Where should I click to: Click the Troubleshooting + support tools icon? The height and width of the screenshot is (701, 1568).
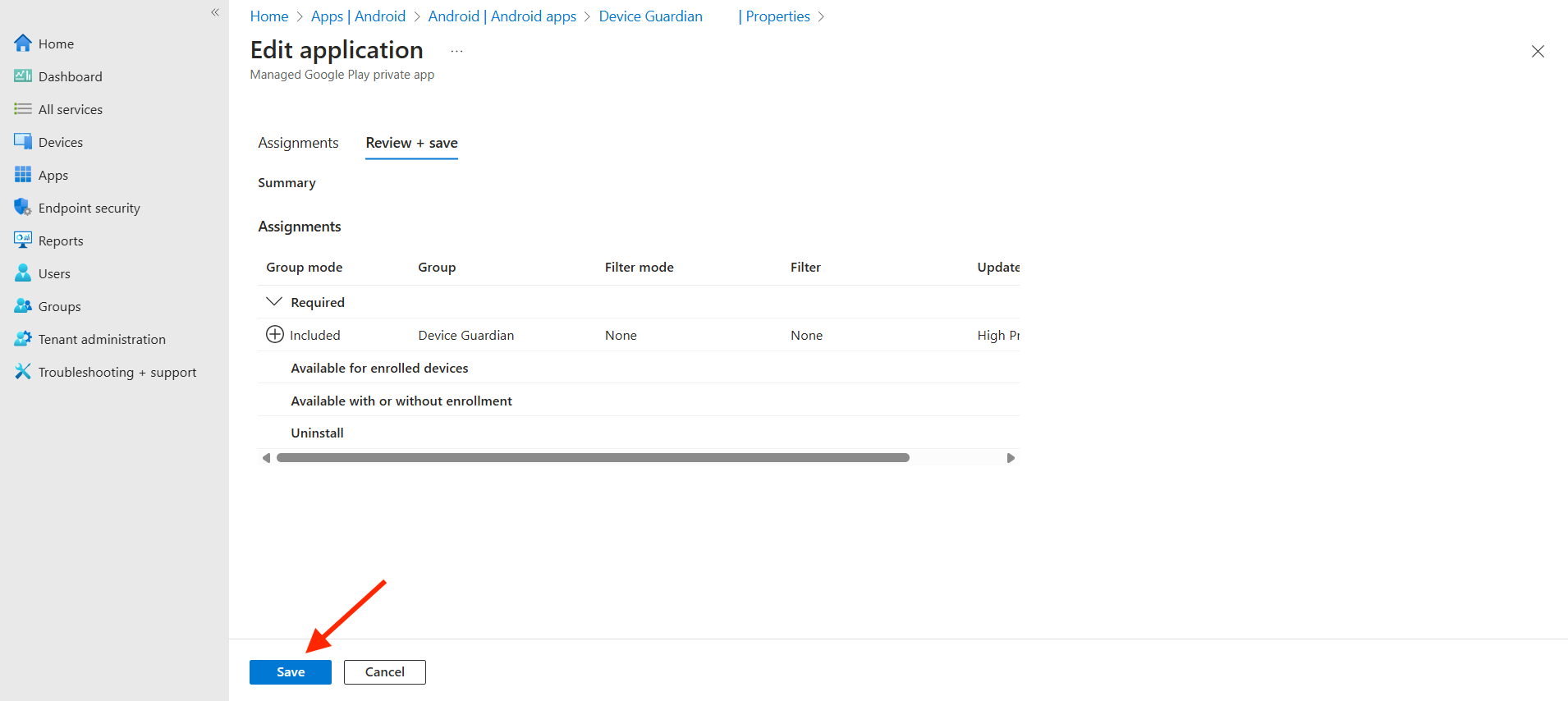coord(23,372)
